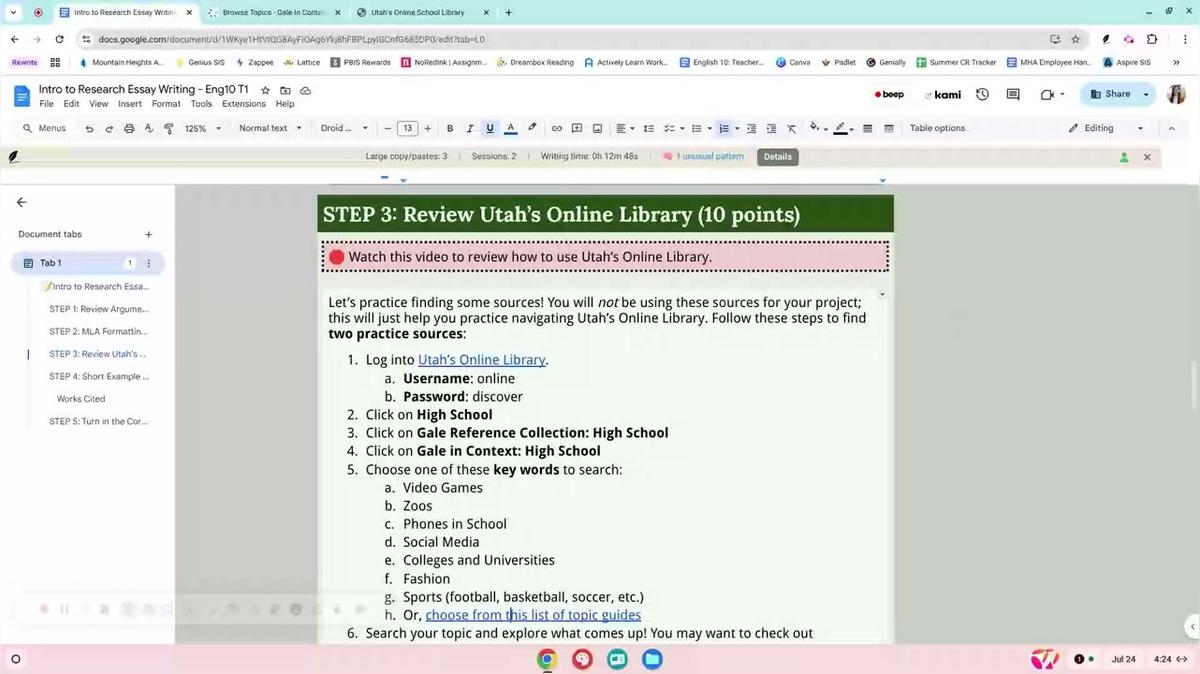The image size is (1200, 674).
Task: Add a new document tab with plus
Action: click(148, 234)
